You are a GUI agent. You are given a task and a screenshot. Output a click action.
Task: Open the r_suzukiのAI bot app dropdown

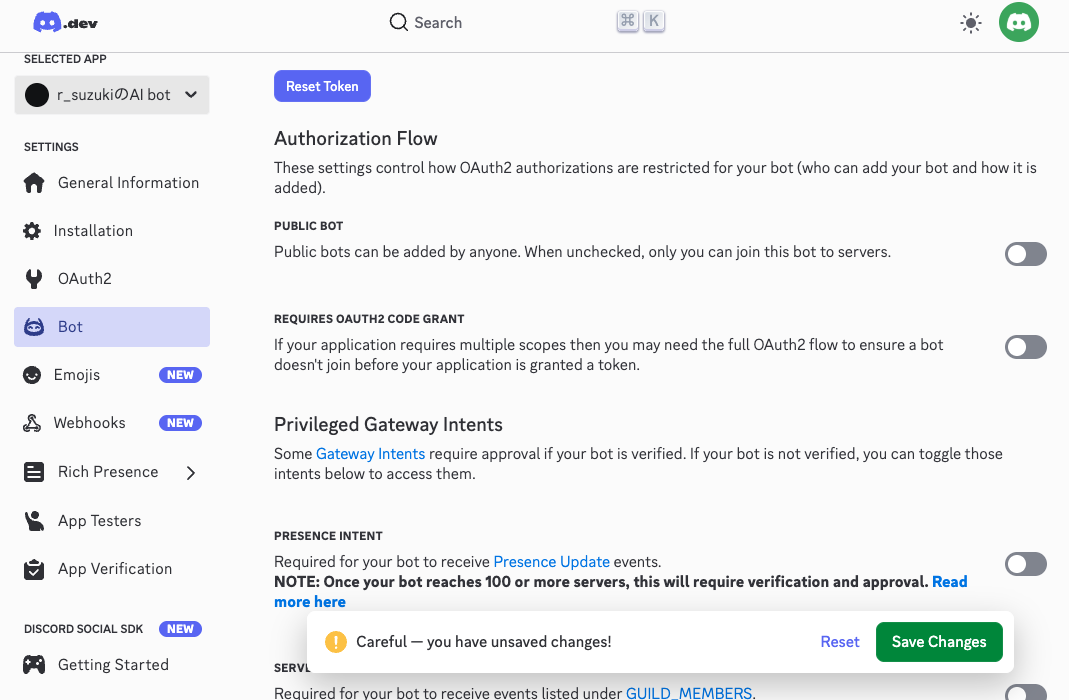click(112, 95)
